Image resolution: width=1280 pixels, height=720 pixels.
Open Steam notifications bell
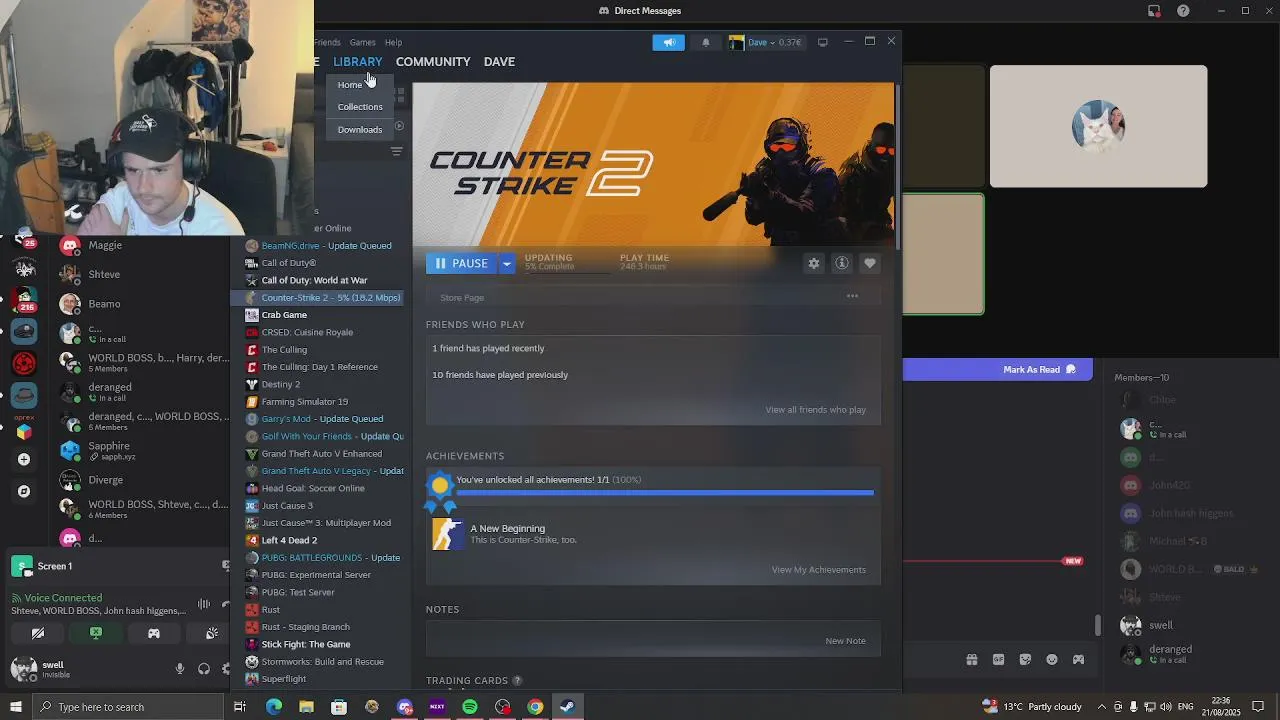pyautogui.click(x=706, y=42)
